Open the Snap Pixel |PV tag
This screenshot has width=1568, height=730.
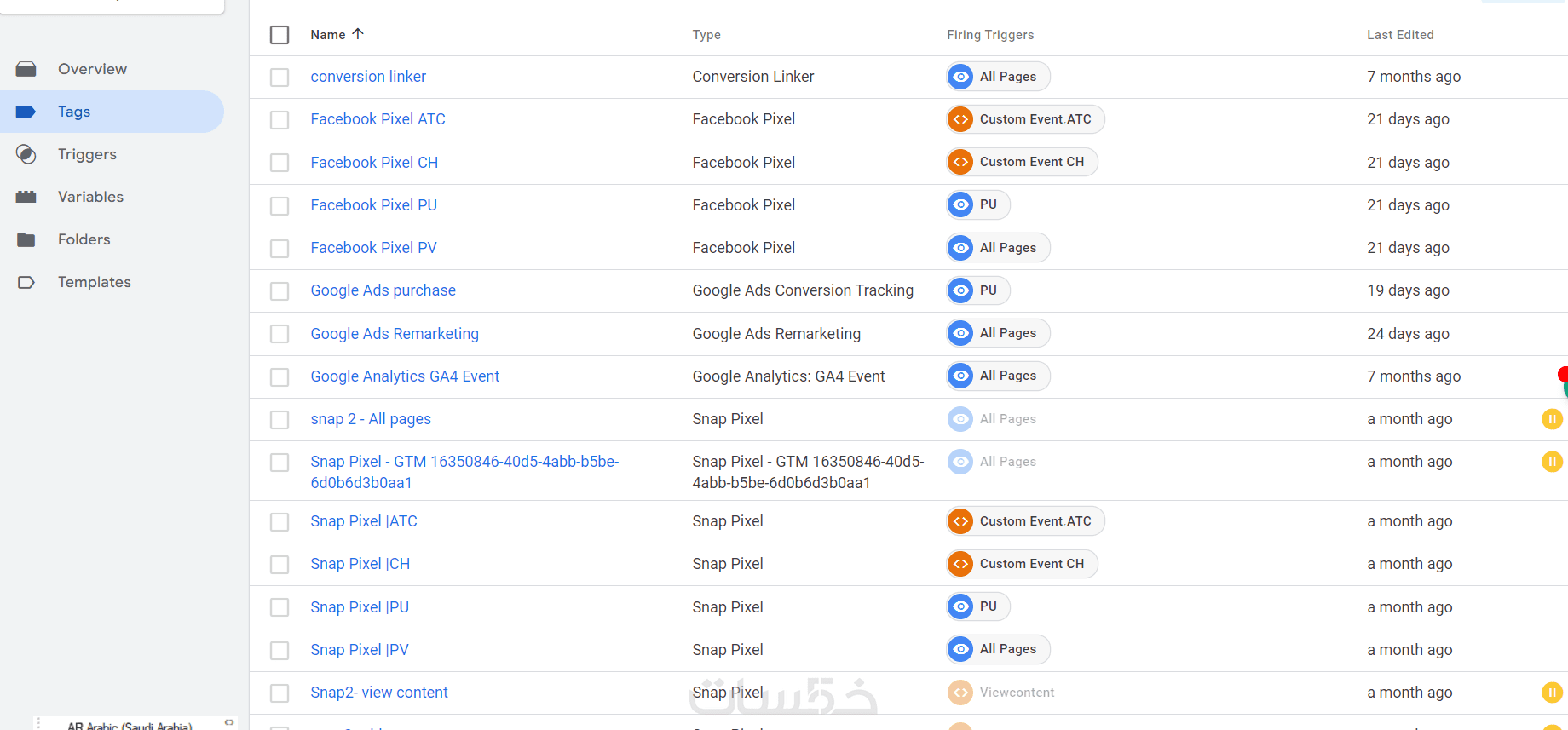point(360,650)
